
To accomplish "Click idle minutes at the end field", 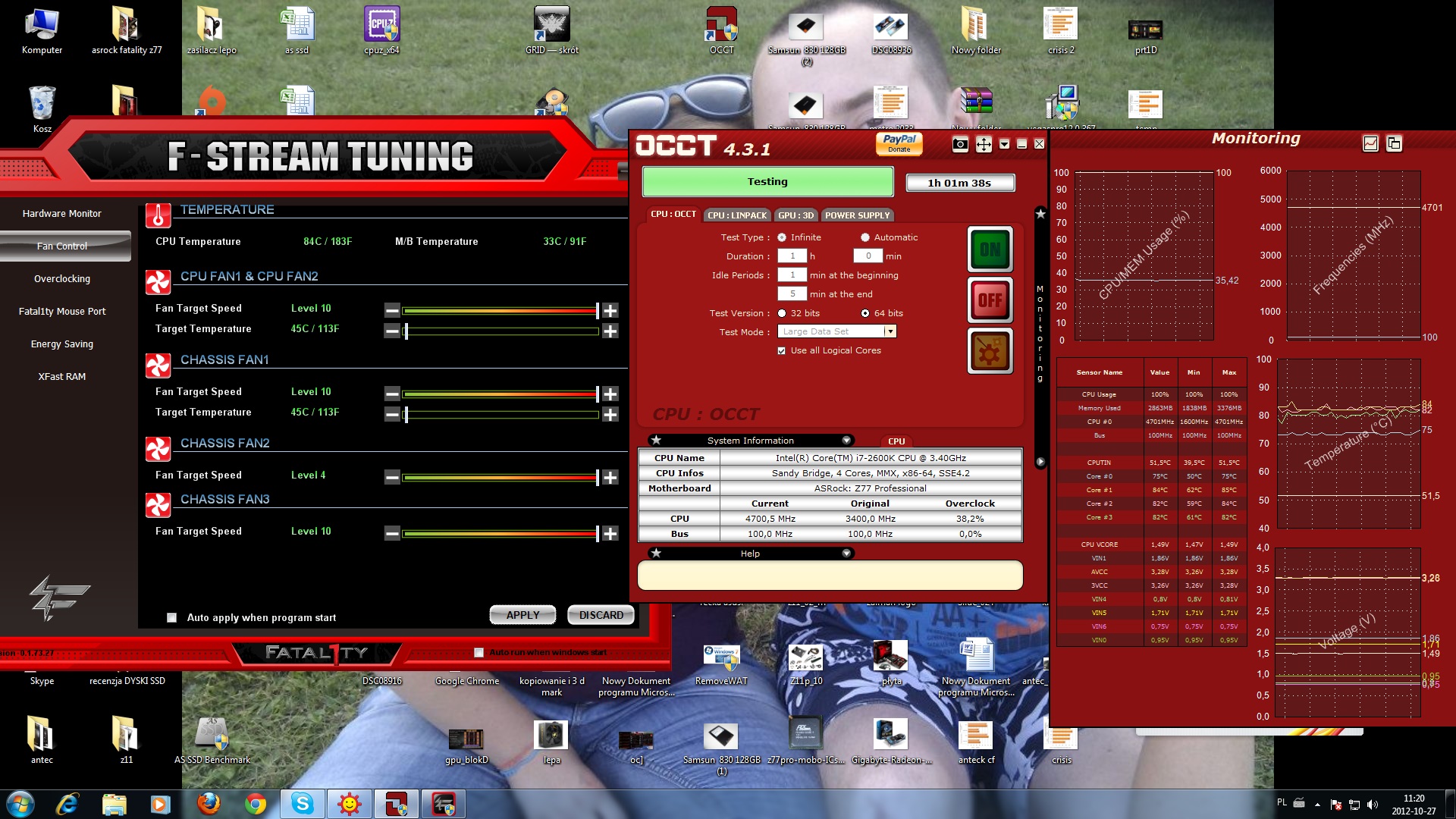I will [x=792, y=294].
